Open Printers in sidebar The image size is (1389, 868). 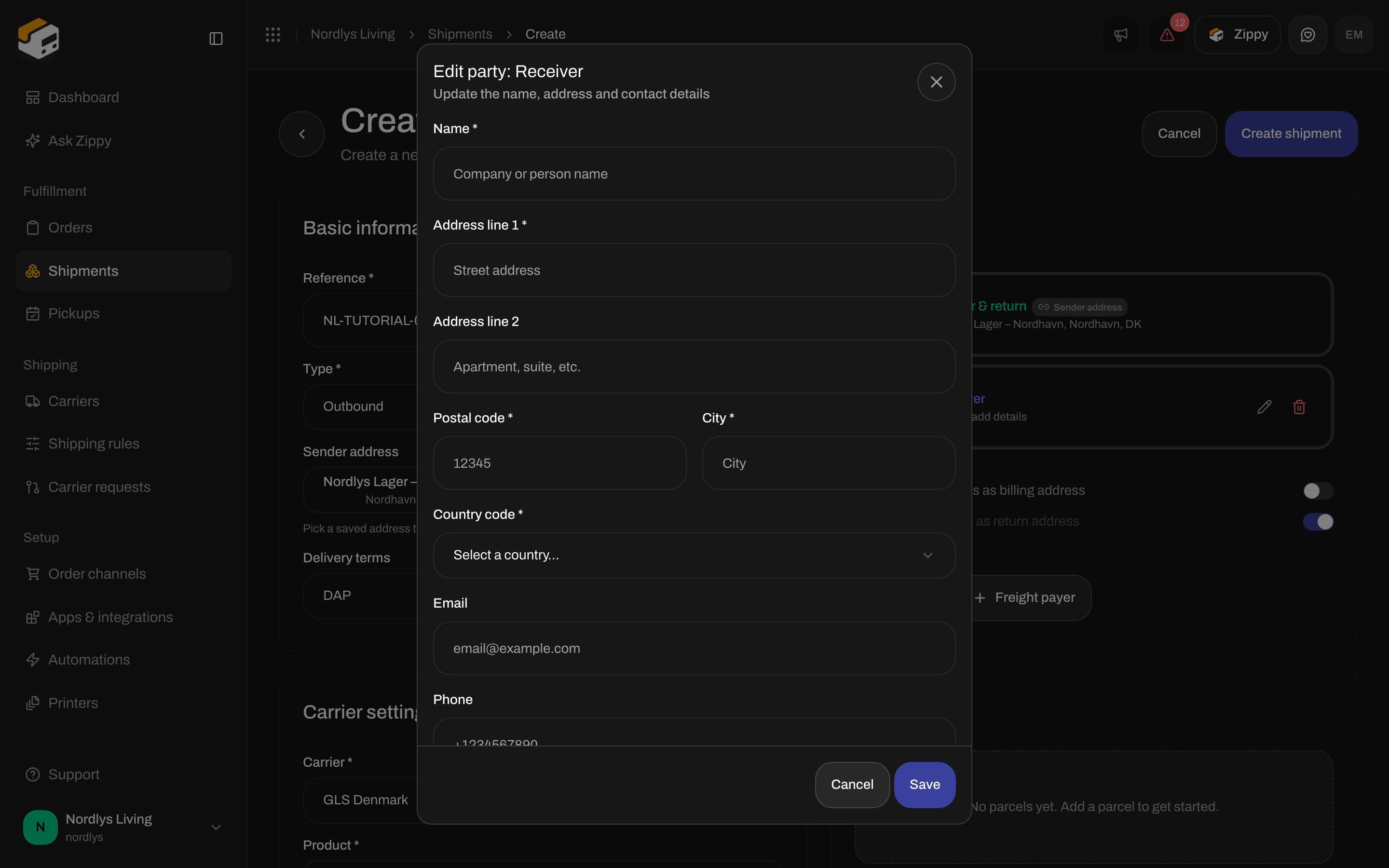click(123, 703)
